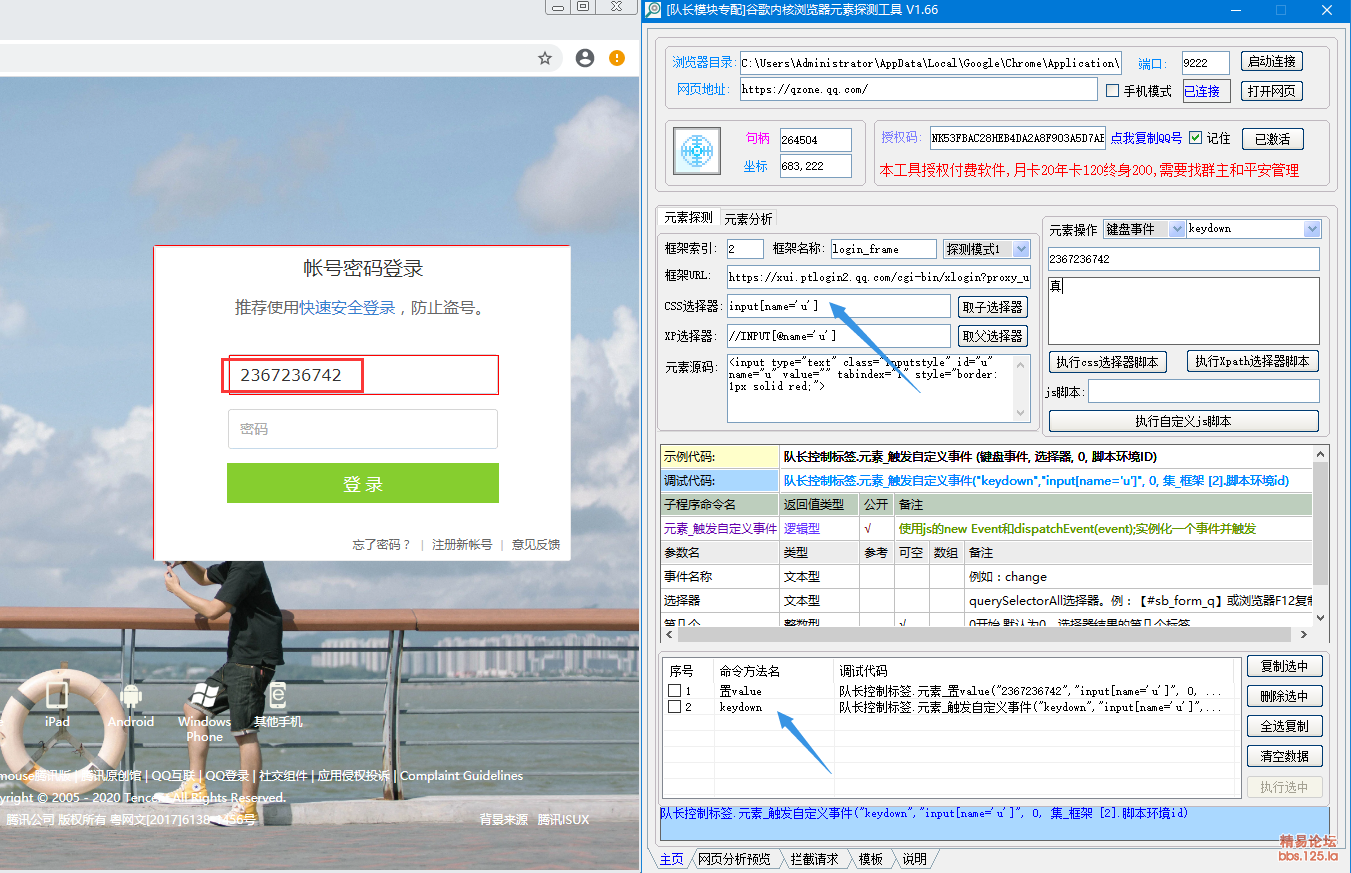Screen dimensions: 1351x873
Task: Click the Complaint Guidelines footer link
Action: click(x=461, y=776)
